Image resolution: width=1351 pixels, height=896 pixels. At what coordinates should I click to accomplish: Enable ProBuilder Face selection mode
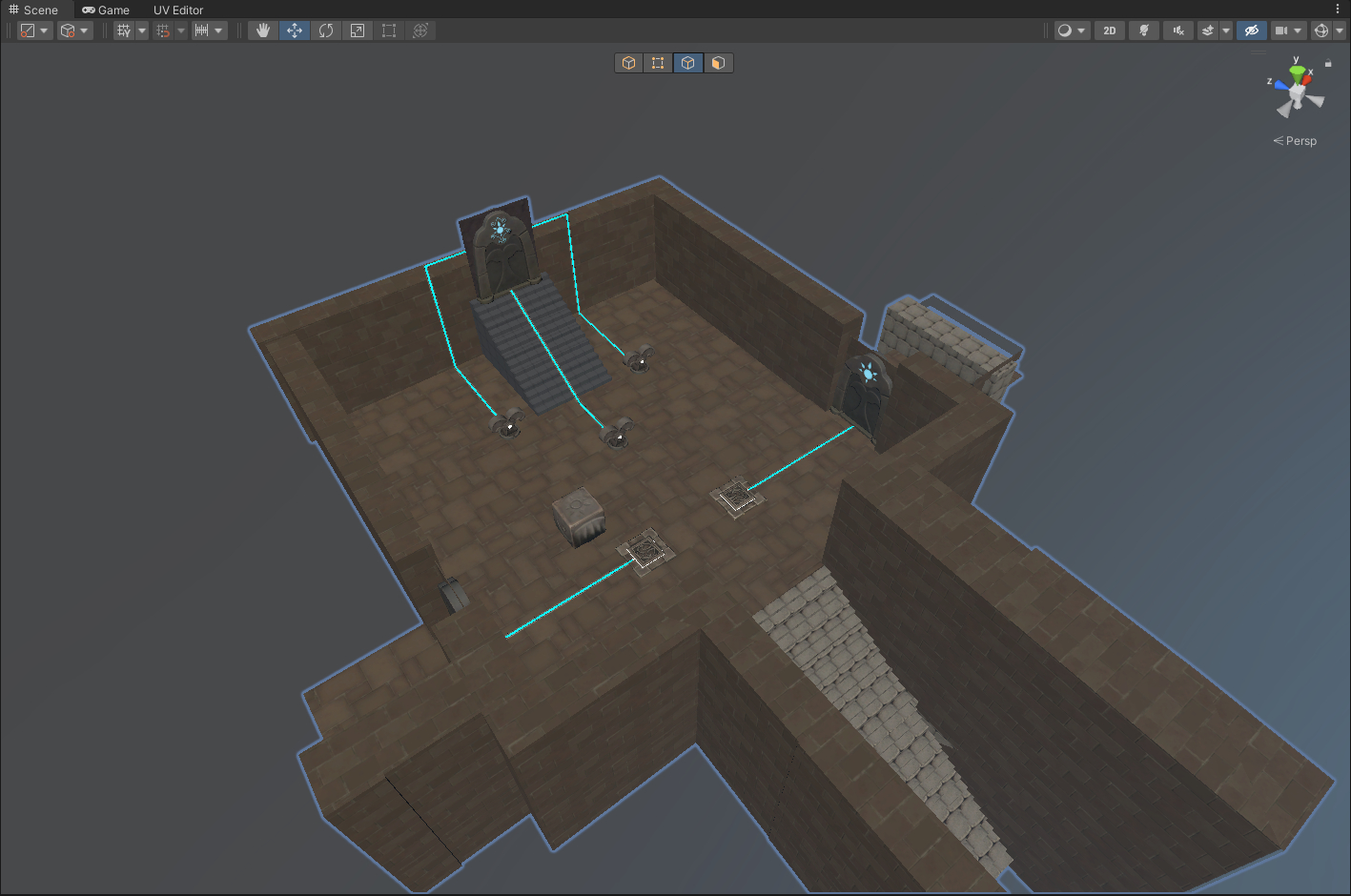coord(718,63)
